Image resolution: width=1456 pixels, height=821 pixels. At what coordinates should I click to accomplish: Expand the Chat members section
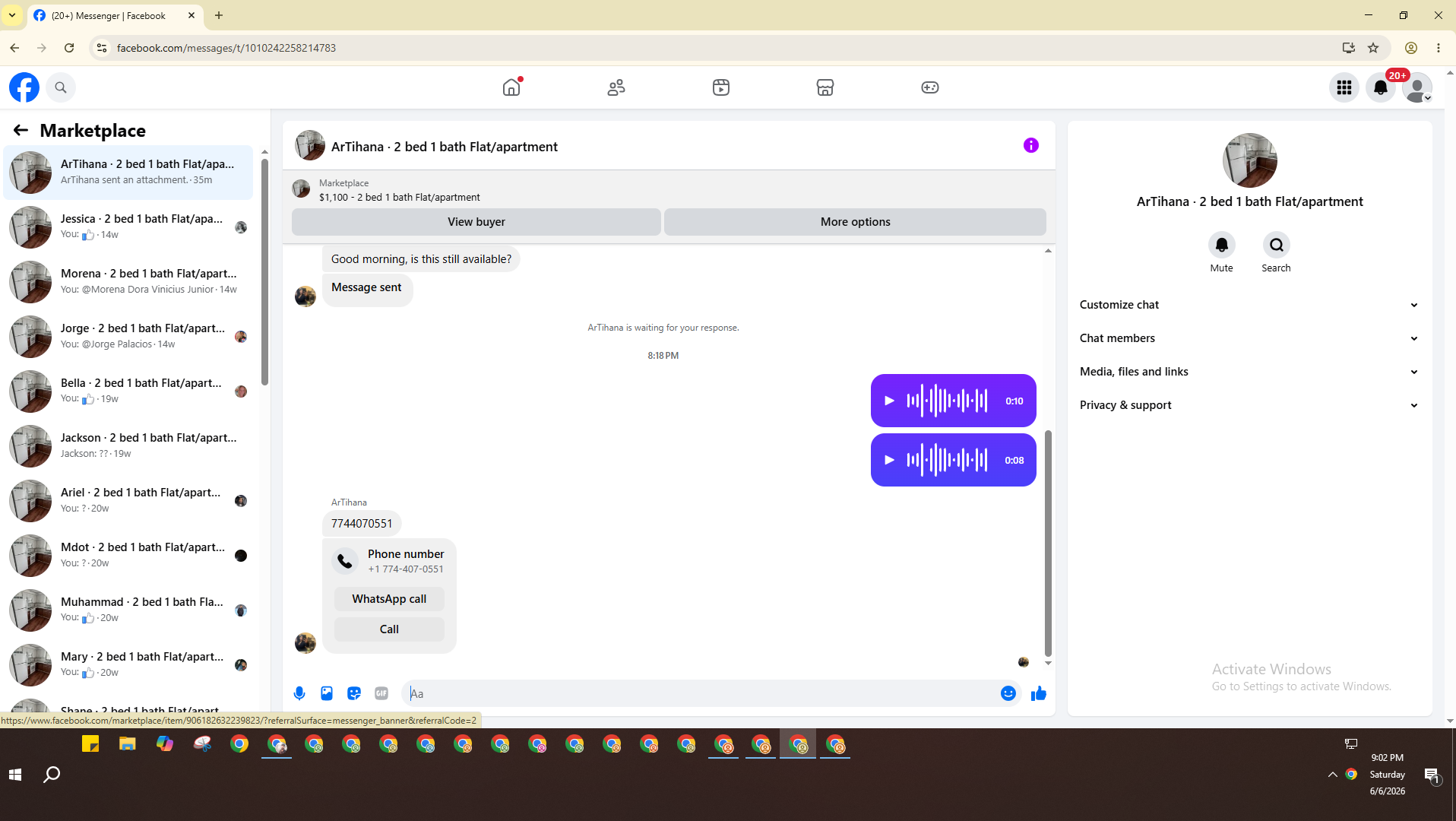pos(1249,338)
